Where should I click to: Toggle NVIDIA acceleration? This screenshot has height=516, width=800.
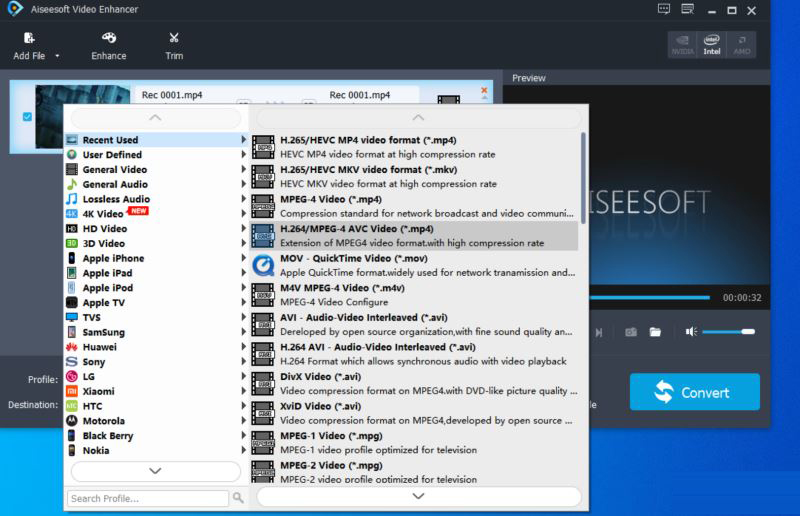pyautogui.click(x=682, y=45)
